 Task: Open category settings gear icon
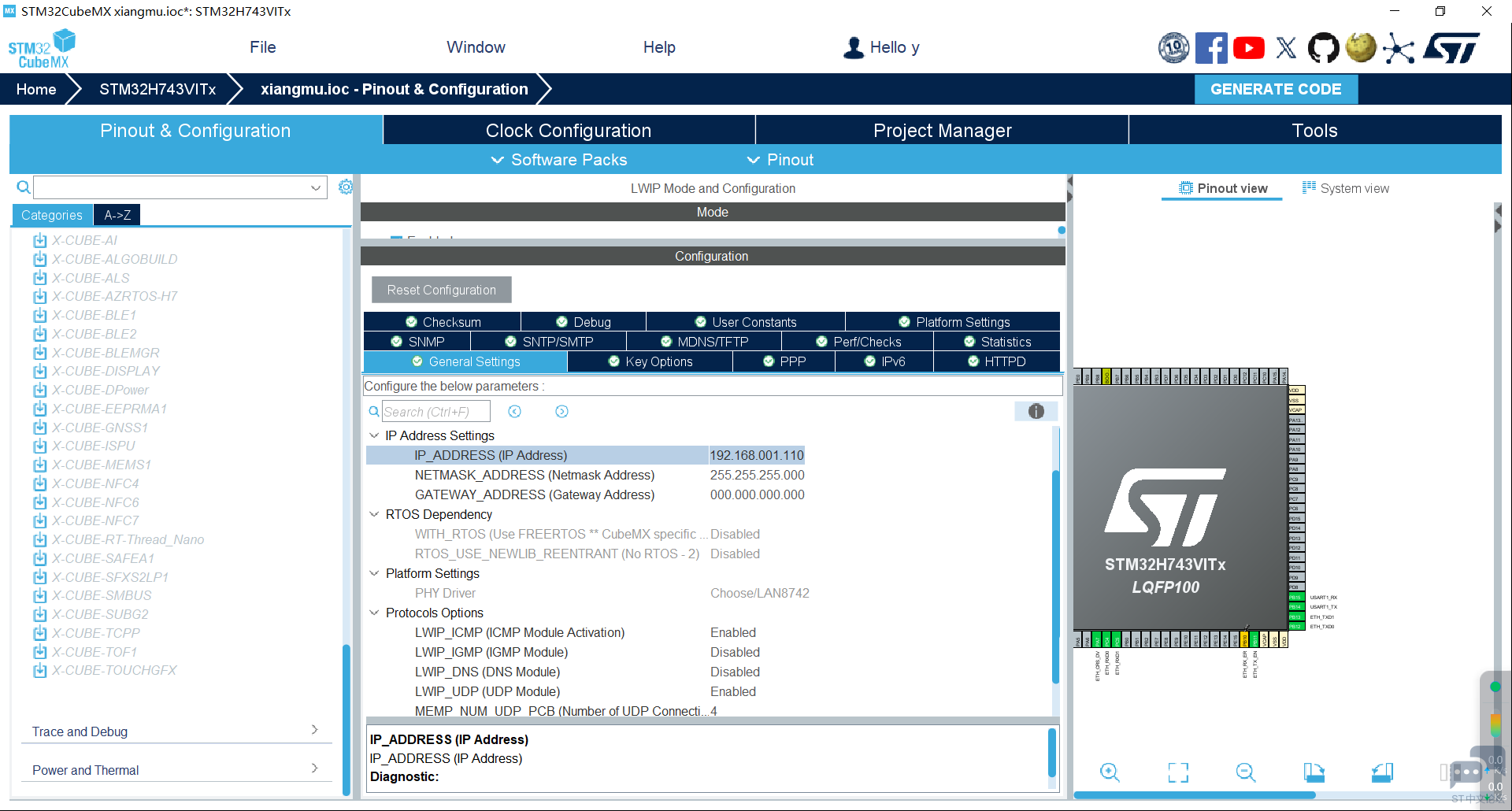click(x=345, y=187)
